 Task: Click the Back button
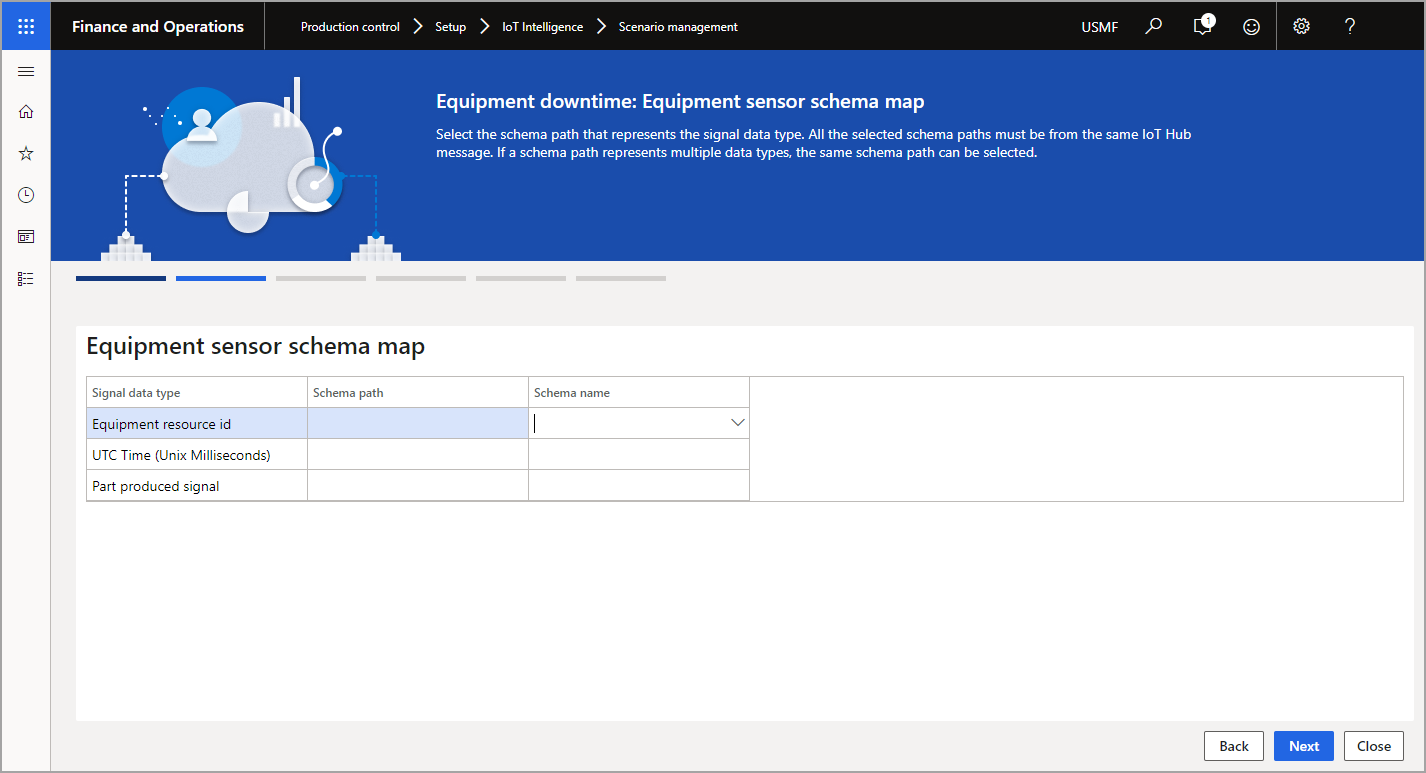point(1234,746)
